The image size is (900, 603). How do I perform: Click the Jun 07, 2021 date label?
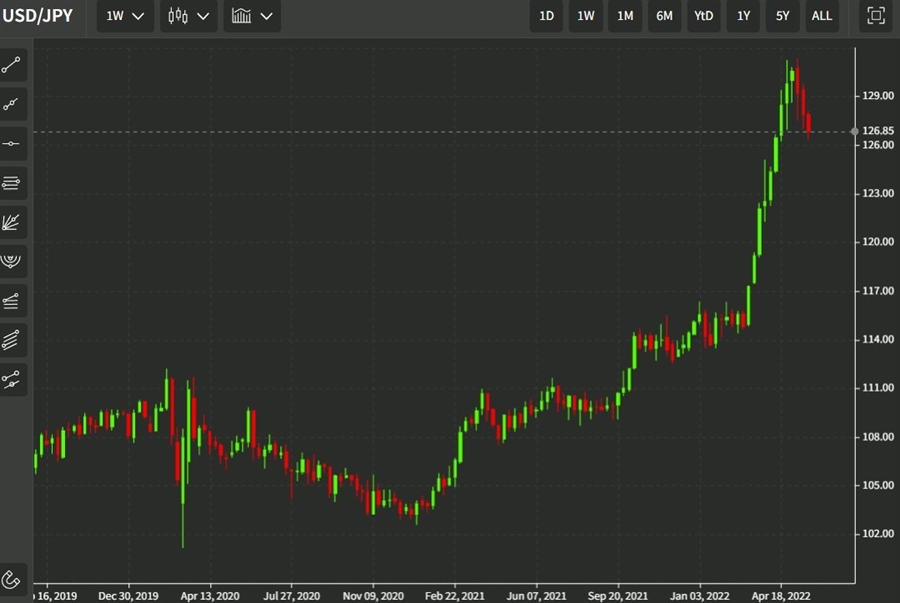(536, 596)
